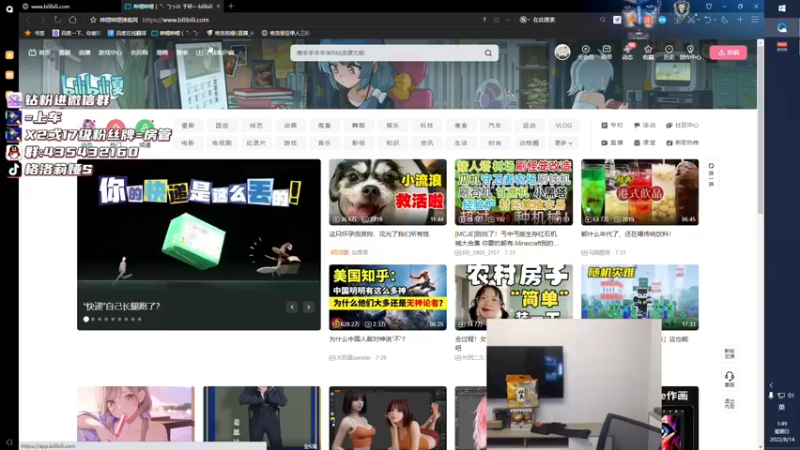Open the 课堂 courses link

click(x=644, y=143)
